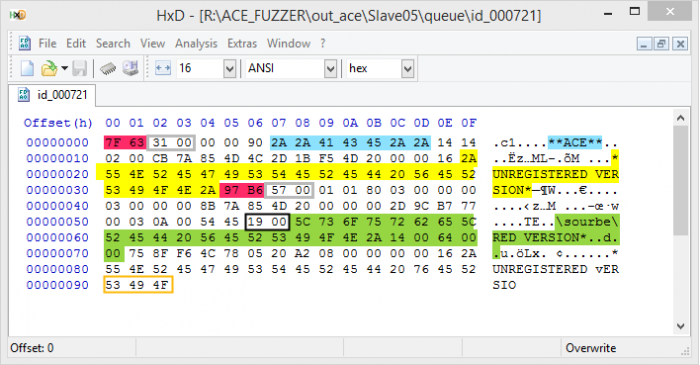Screen dimensions: 700x365
Task: Click offset row 00000050
Action: [x=57, y=222]
